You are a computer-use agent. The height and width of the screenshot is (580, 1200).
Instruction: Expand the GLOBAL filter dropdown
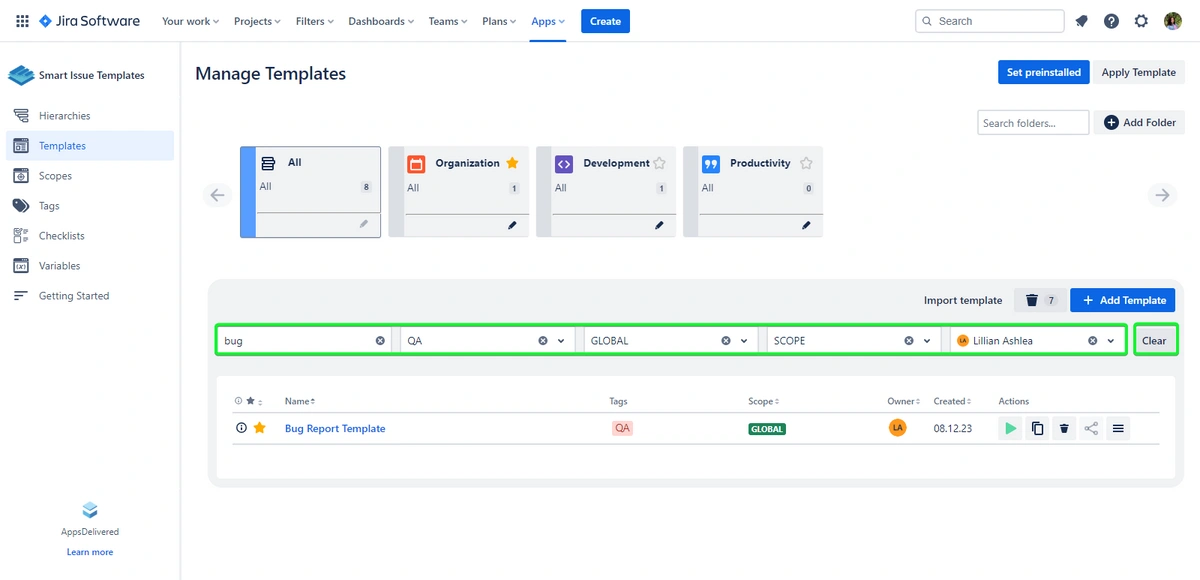[744, 341]
